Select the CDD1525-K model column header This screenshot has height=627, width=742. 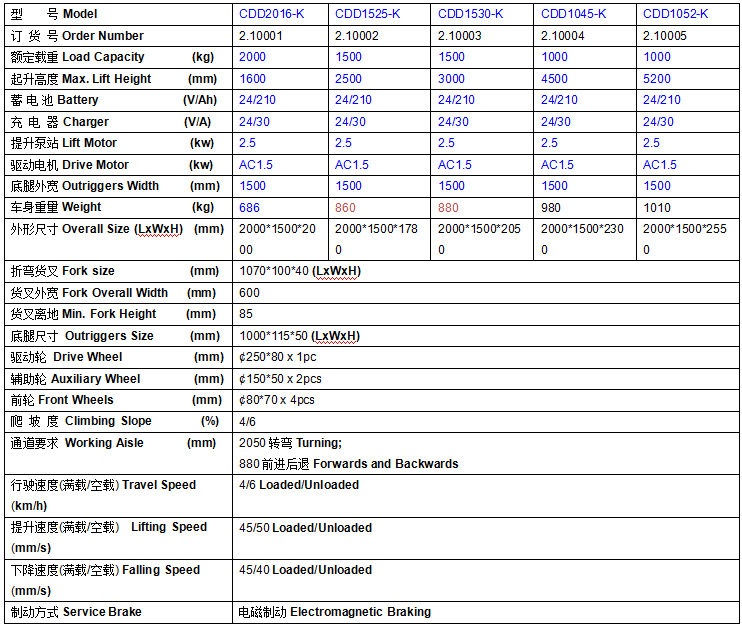tap(368, 14)
